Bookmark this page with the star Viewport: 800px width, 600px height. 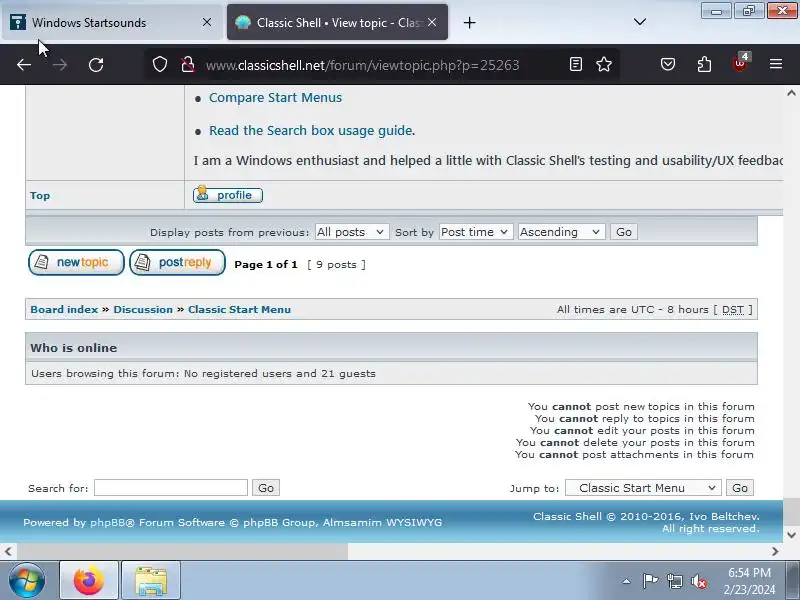pos(604,64)
